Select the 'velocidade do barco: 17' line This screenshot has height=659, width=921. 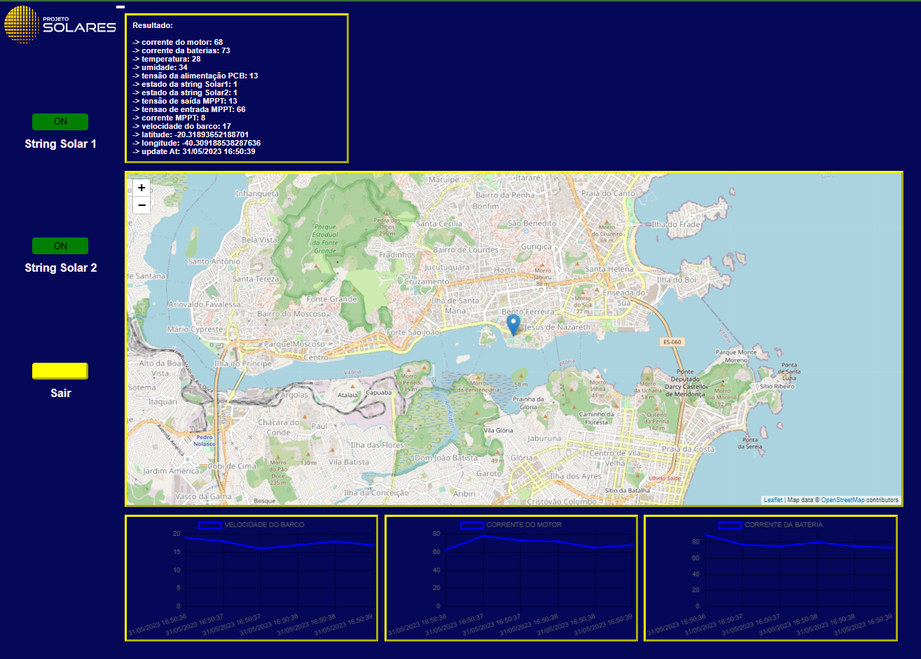(x=181, y=126)
